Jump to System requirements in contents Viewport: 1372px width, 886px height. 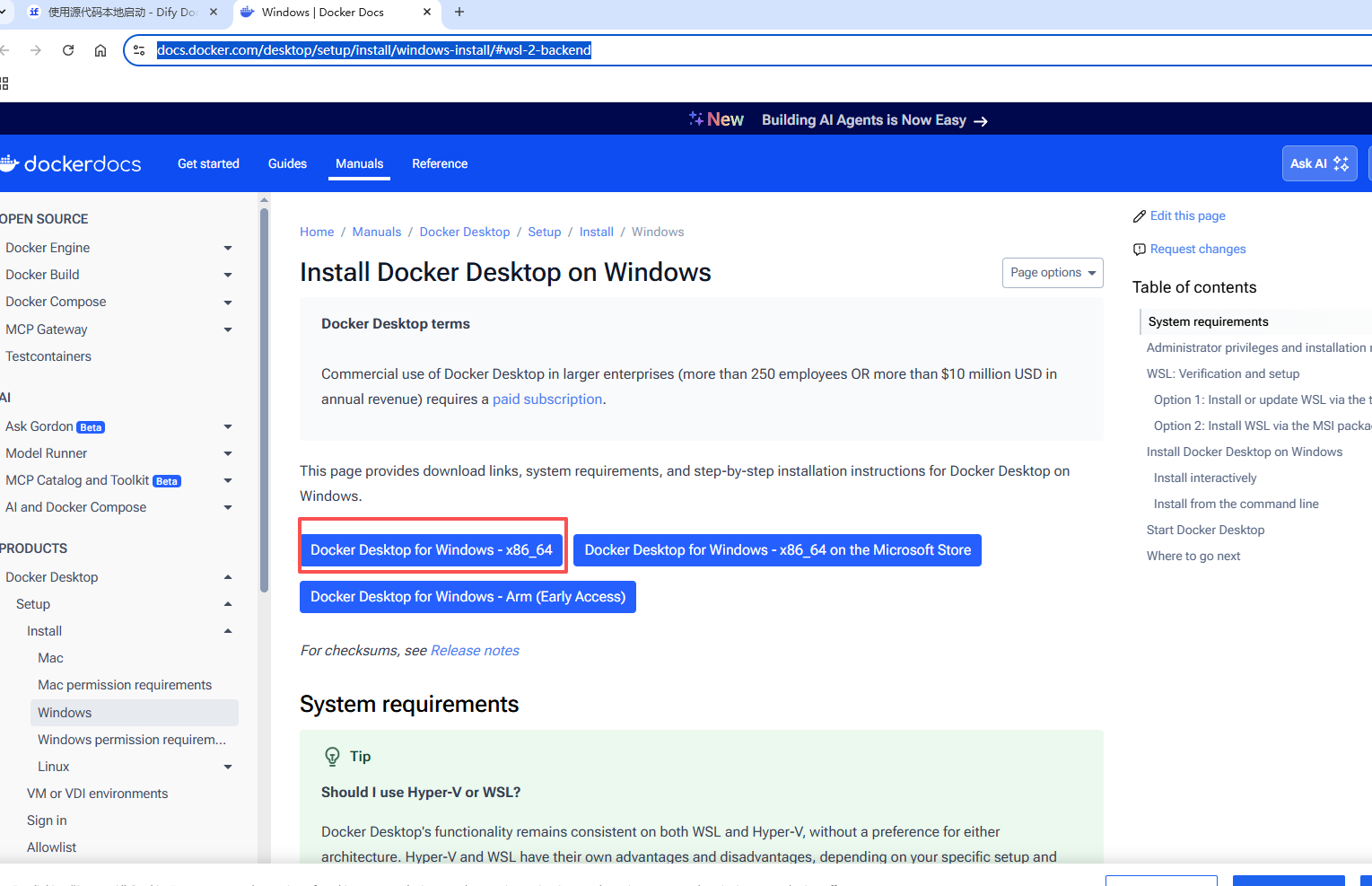tap(1209, 321)
